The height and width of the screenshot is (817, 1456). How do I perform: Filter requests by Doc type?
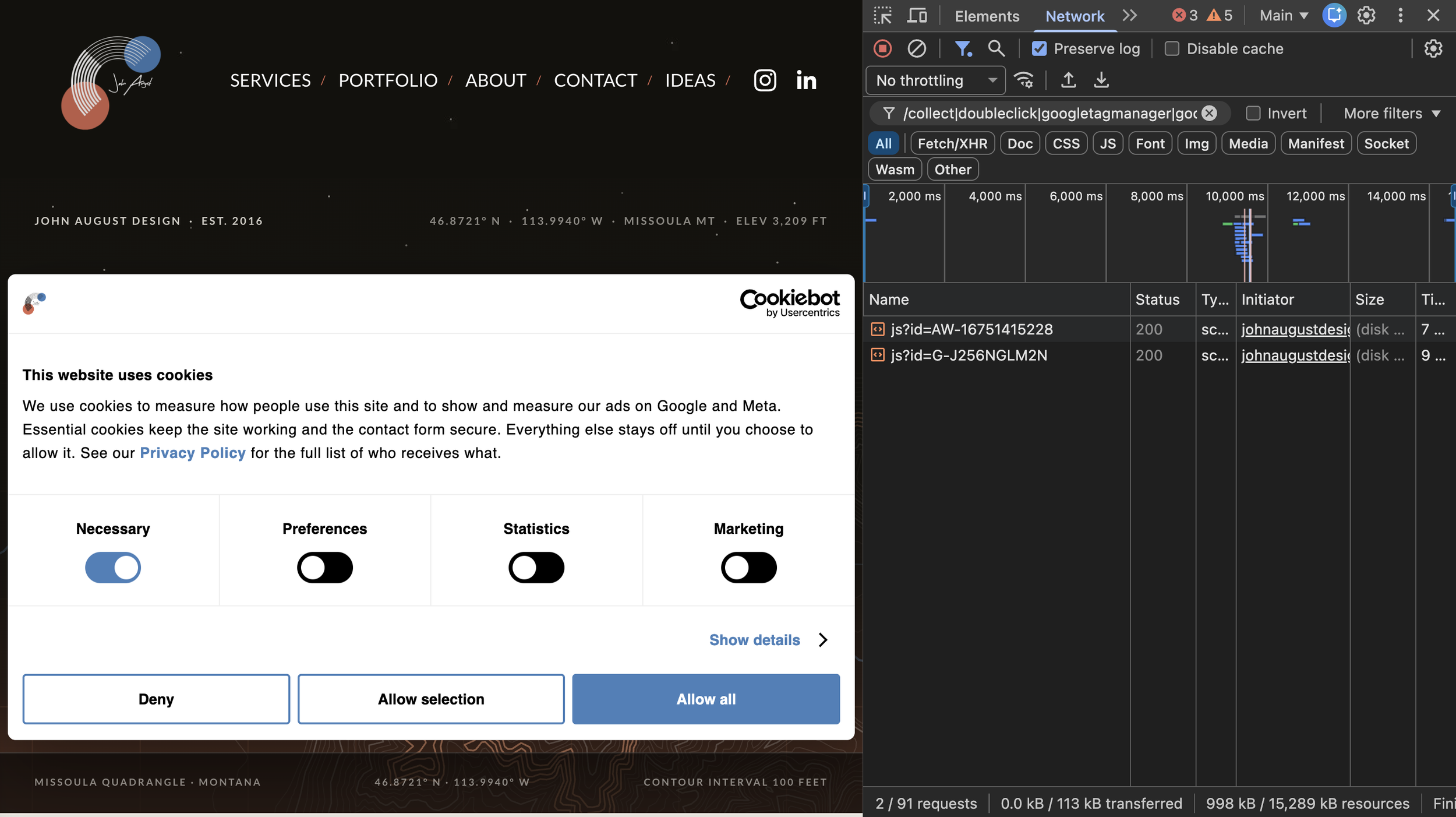(x=1020, y=143)
